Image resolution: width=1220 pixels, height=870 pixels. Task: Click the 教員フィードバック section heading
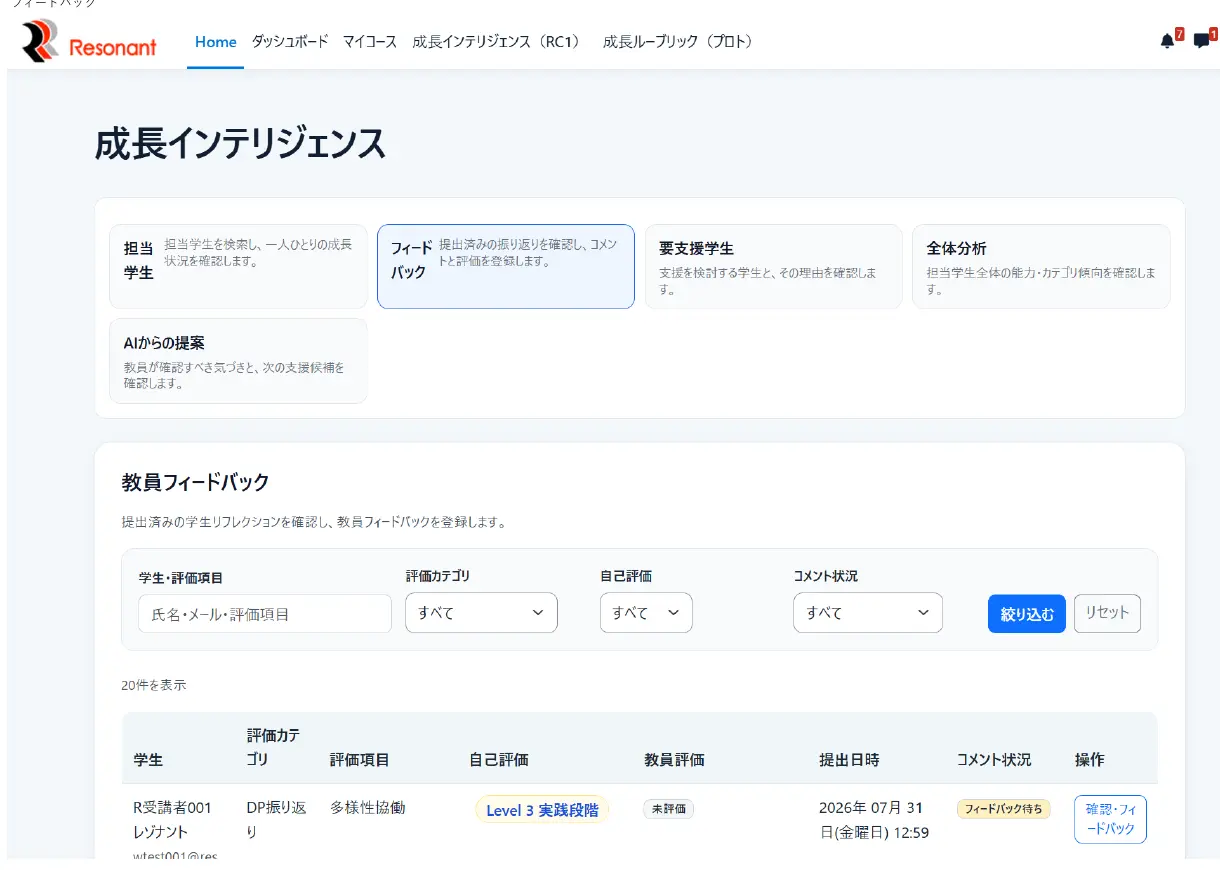click(x=196, y=482)
